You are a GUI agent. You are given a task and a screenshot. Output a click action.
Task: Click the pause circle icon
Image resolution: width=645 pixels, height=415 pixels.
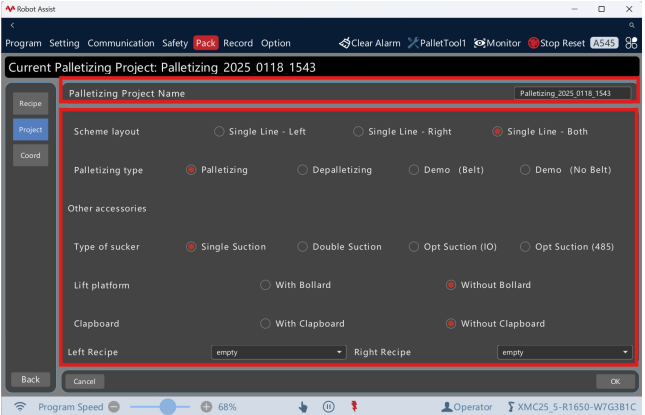pyautogui.click(x=328, y=407)
